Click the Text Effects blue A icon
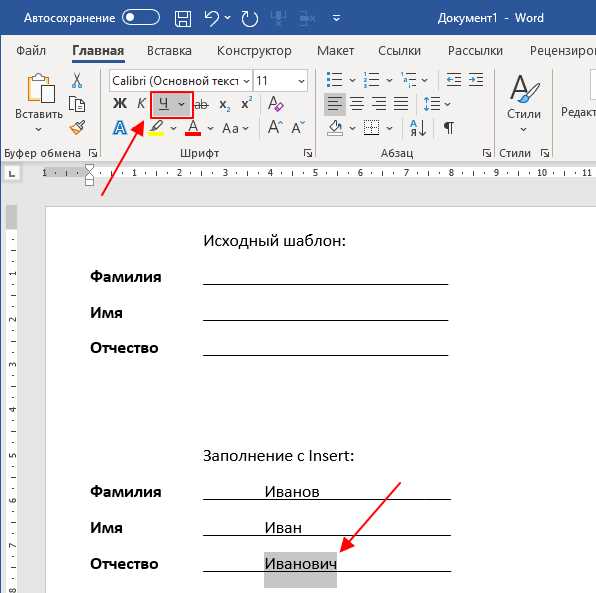 pos(120,128)
